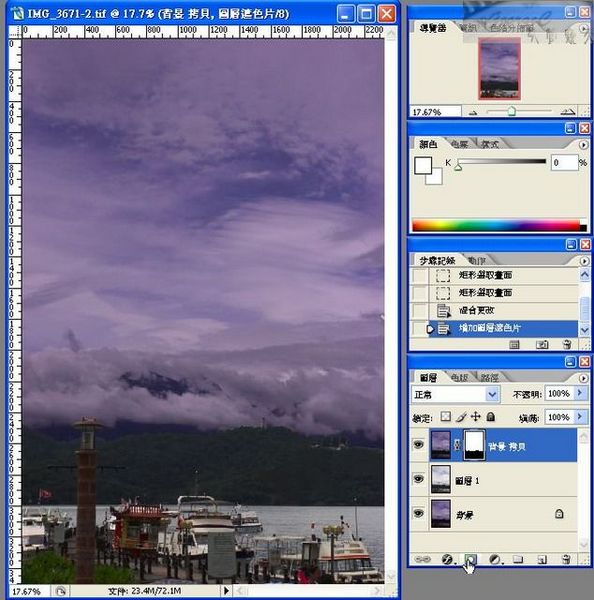This screenshot has height=600, width=594.
Task: Select the 混合更改 history step
Action: point(504,310)
